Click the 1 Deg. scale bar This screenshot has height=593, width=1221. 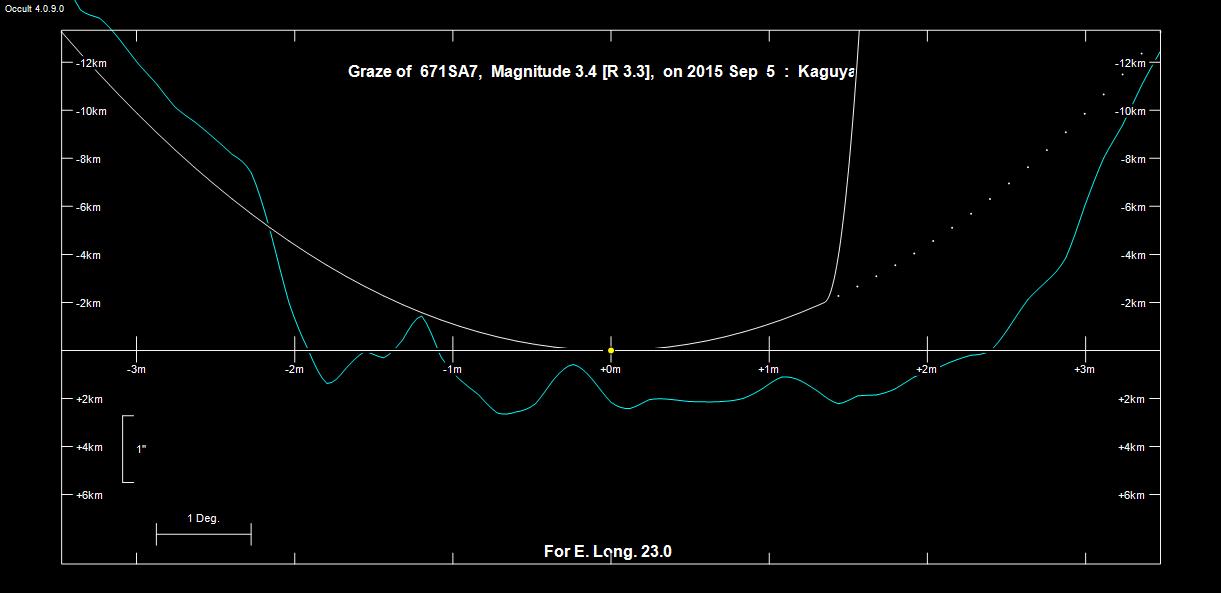click(203, 534)
